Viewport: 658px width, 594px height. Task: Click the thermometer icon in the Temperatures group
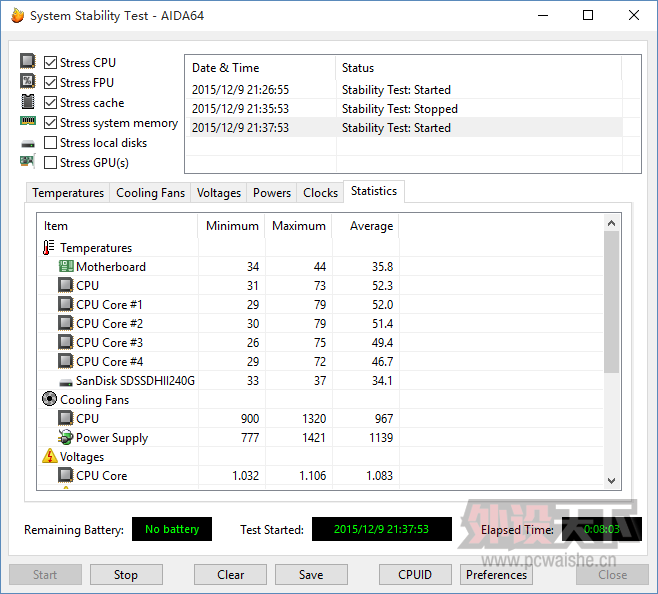pos(48,248)
